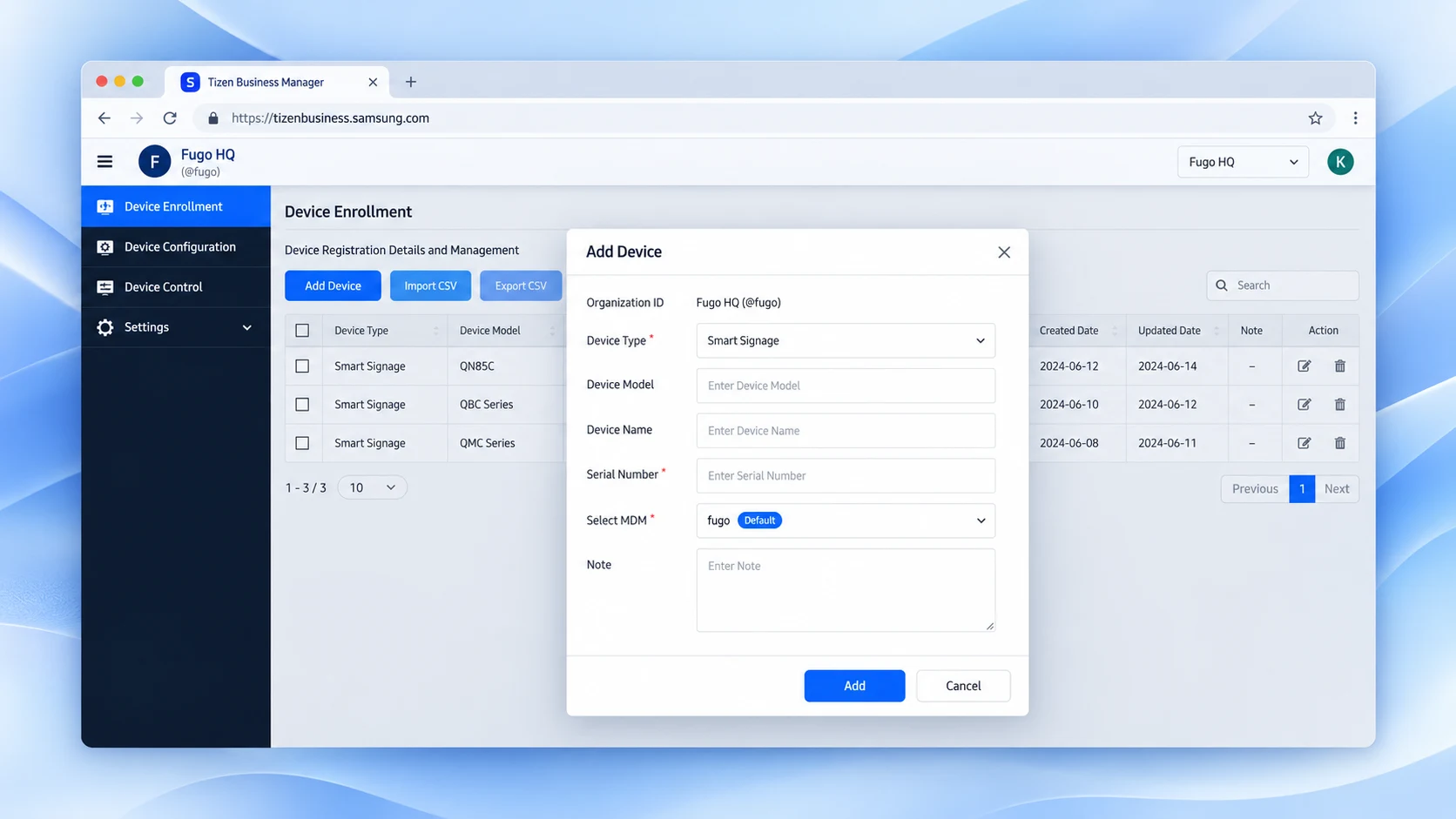Image resolution: width=1456 pixels, height=819 pixels.
Task: Delete the row created 2024-06-12
Action: [x=1340, y=366]
